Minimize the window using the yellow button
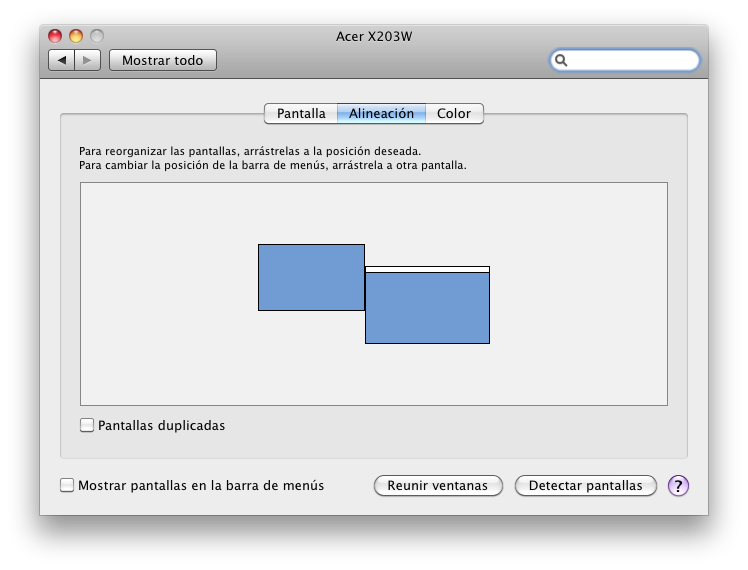 click(76, 36)
